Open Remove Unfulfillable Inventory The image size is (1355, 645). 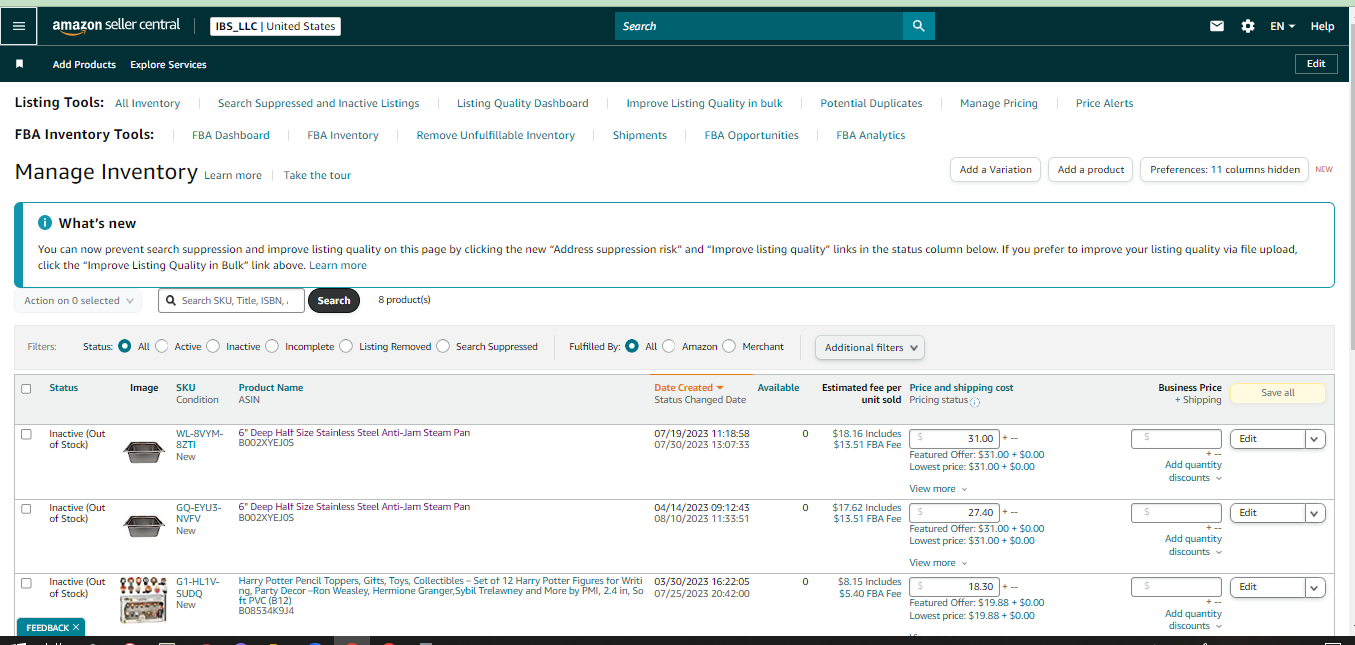coord(496,135)
